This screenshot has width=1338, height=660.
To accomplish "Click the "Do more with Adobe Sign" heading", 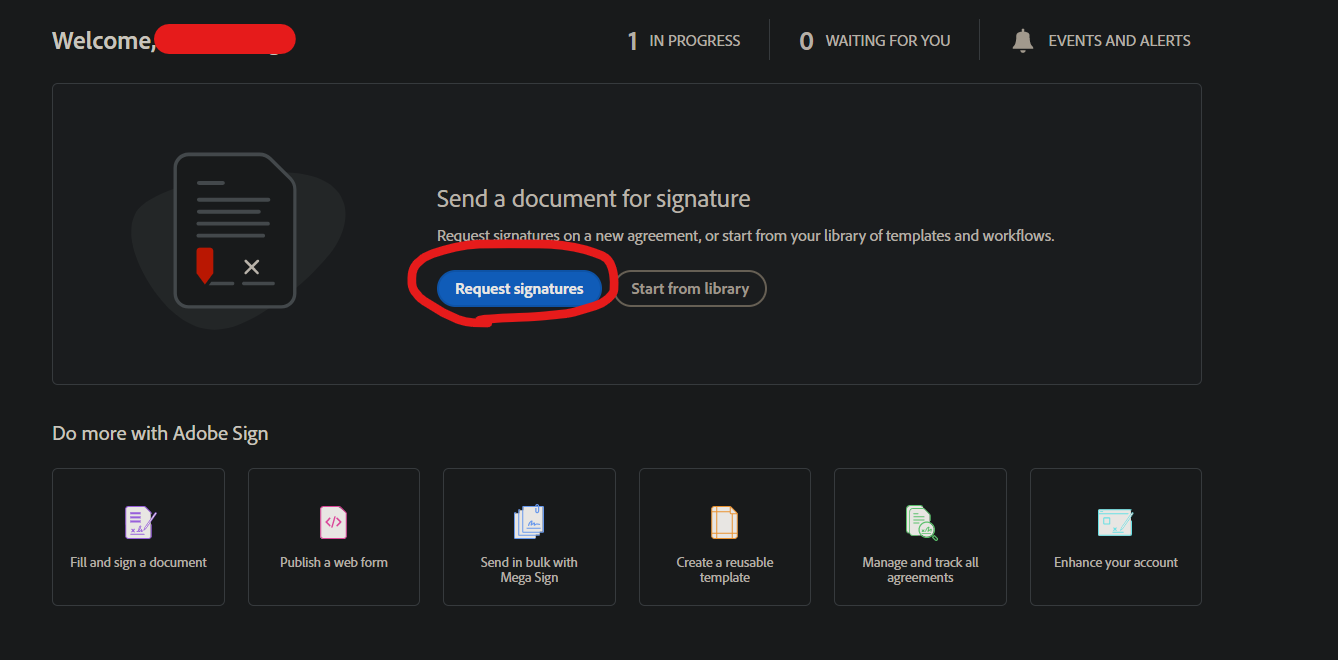I will 160,433.
